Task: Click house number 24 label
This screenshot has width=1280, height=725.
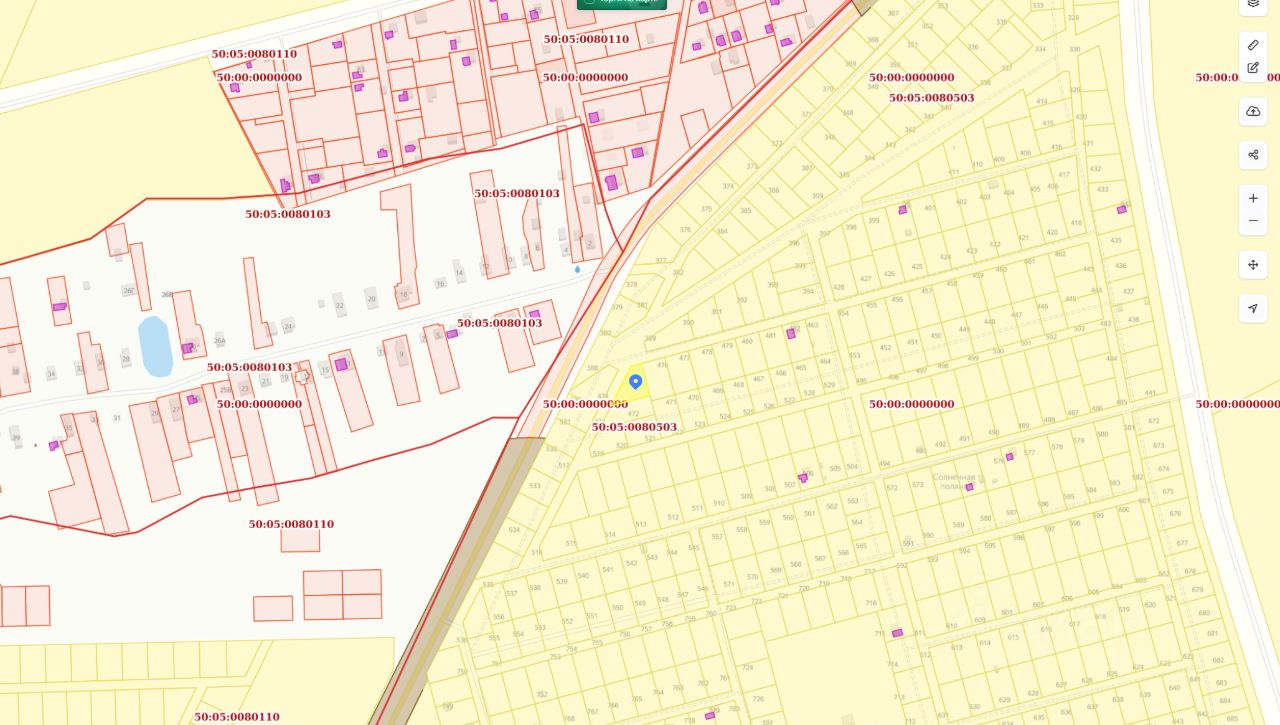Action: (288, 327)
